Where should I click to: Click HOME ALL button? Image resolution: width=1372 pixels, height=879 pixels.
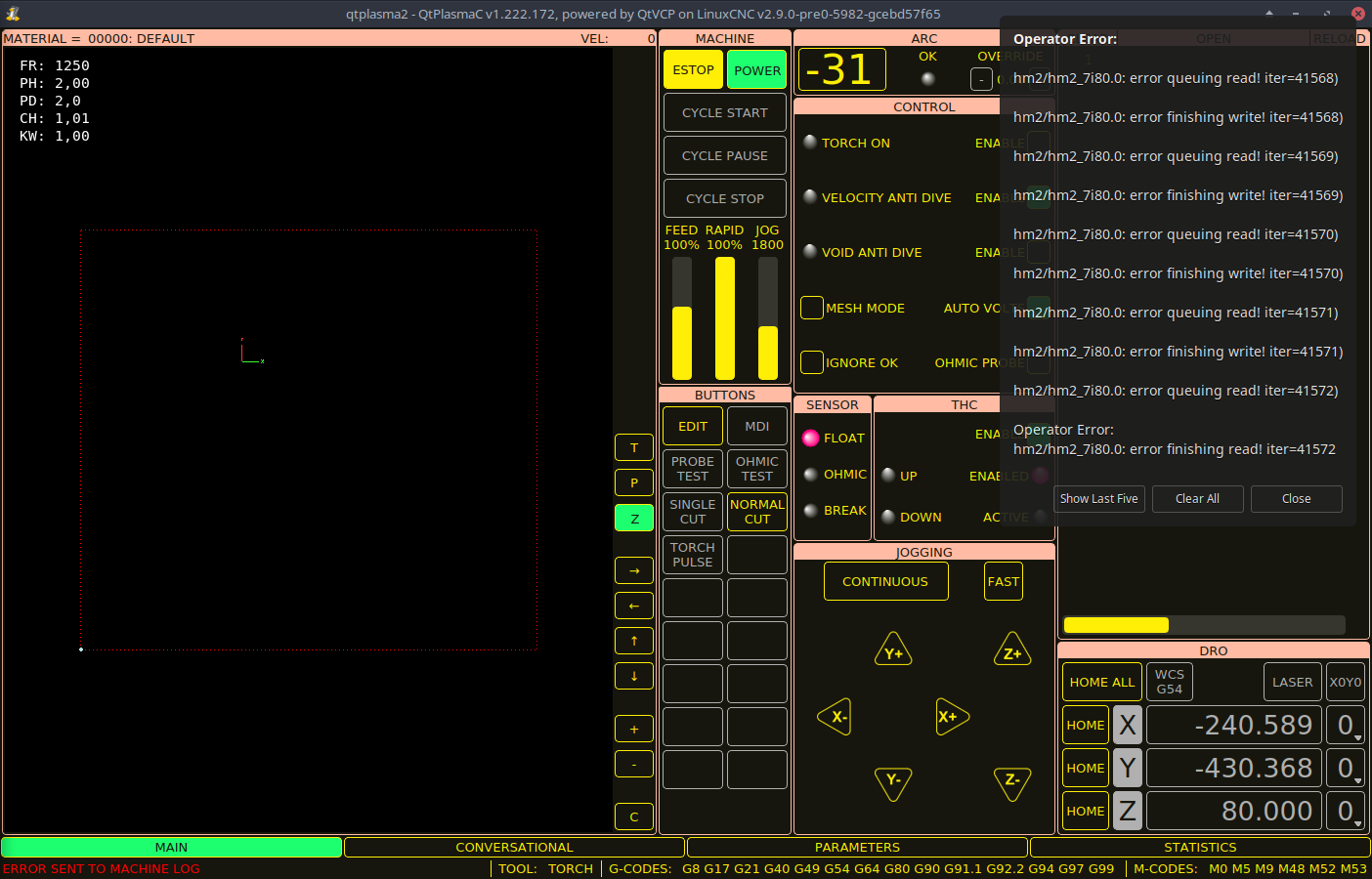tap(1102, 682)
